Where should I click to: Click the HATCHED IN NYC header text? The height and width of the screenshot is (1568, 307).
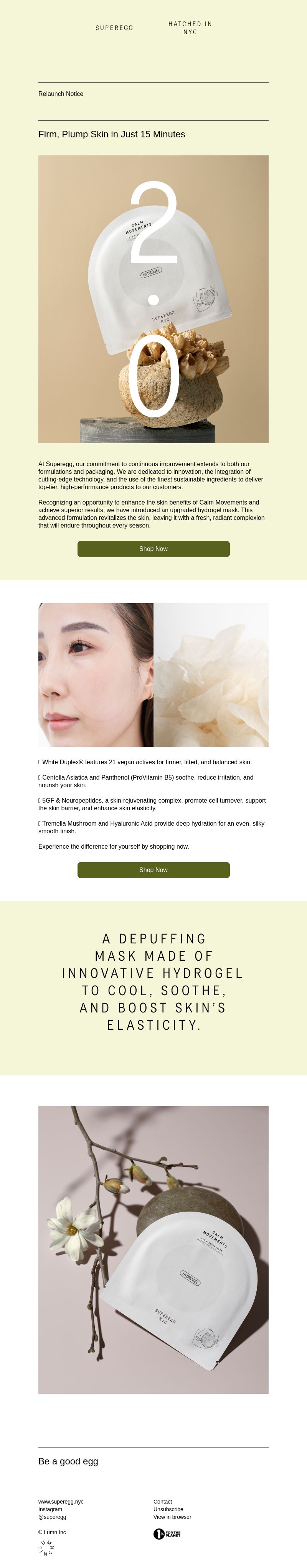pyautogui.click(x=190, y=28)
